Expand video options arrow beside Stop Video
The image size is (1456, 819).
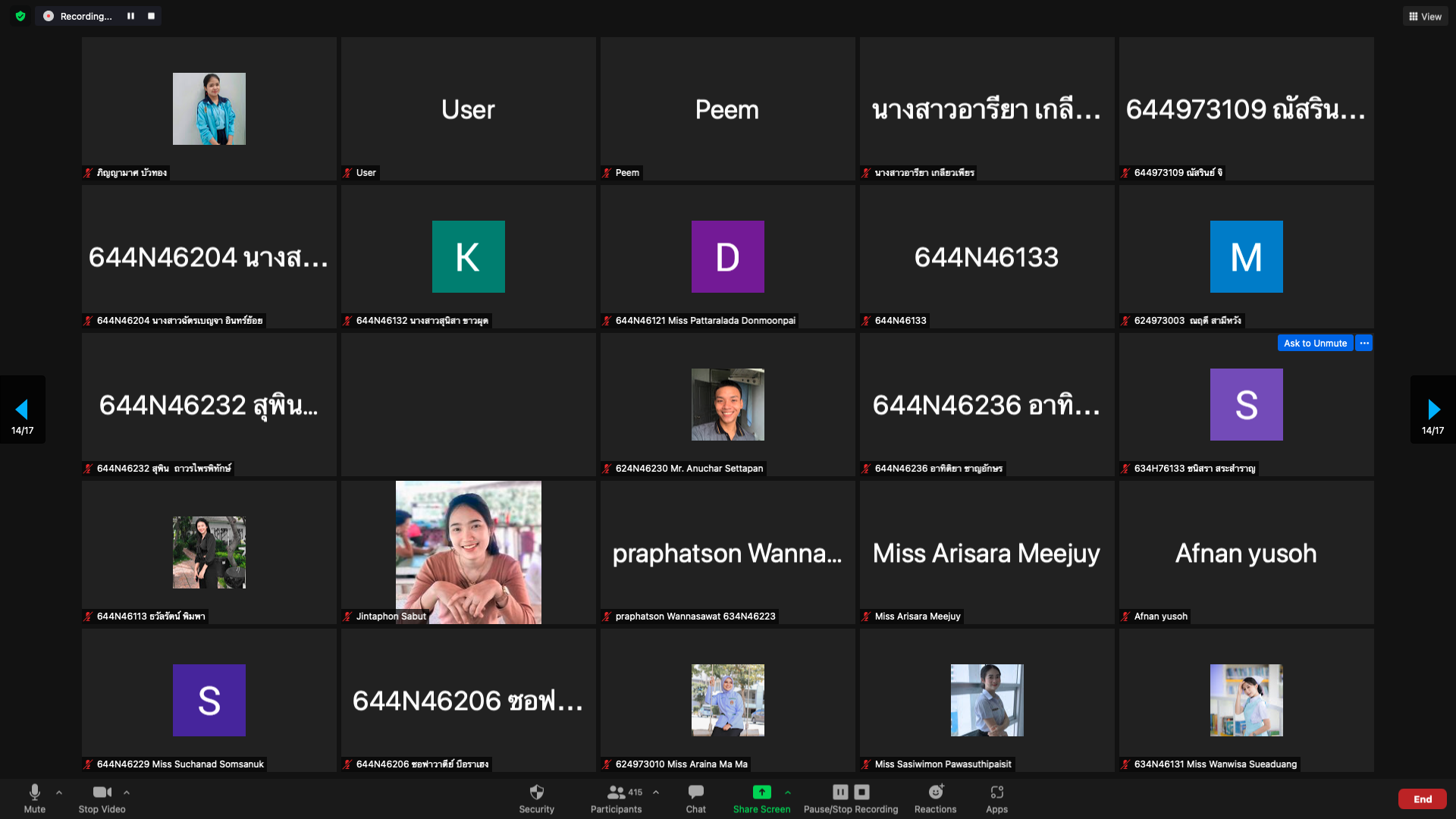pos(127,792)
